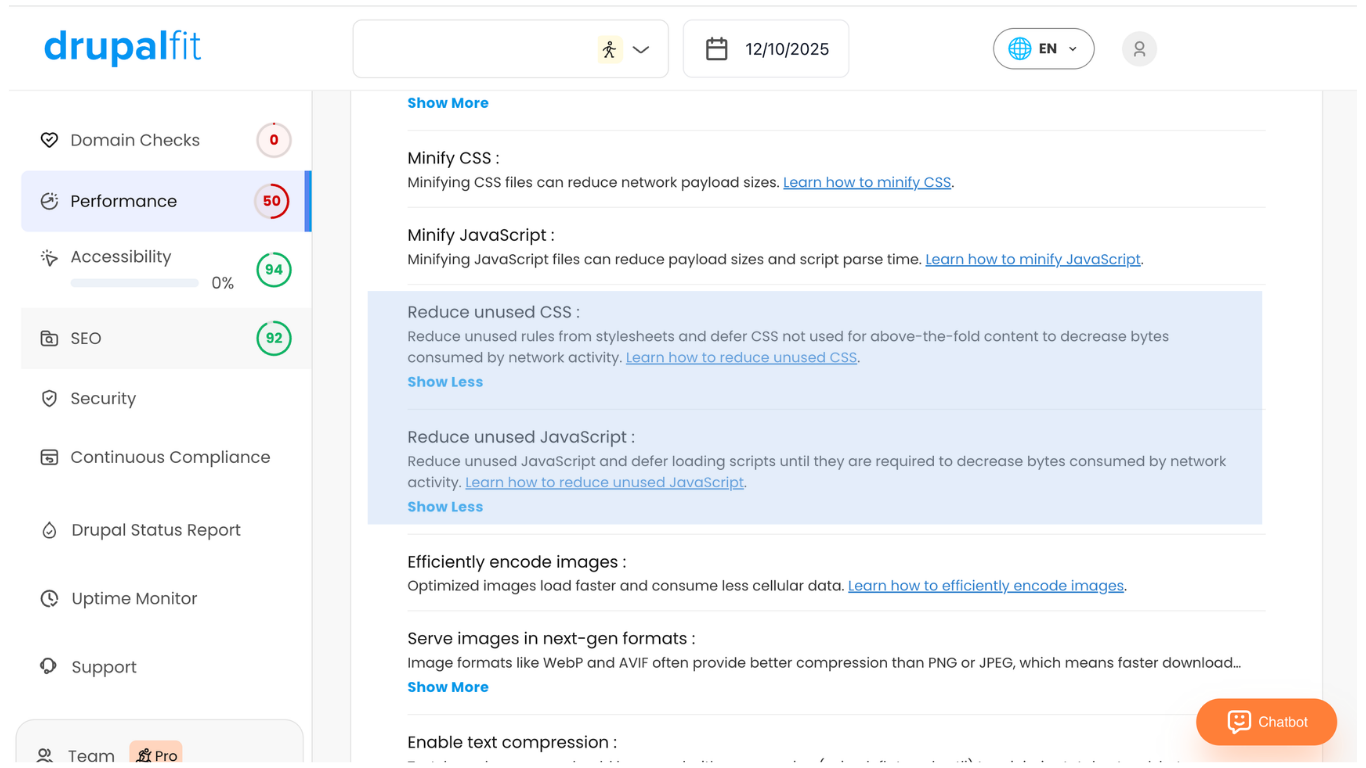Expand next-gen formats section with Show More
The height and width of the screenshot is (768, 1366).
point(448,687)
